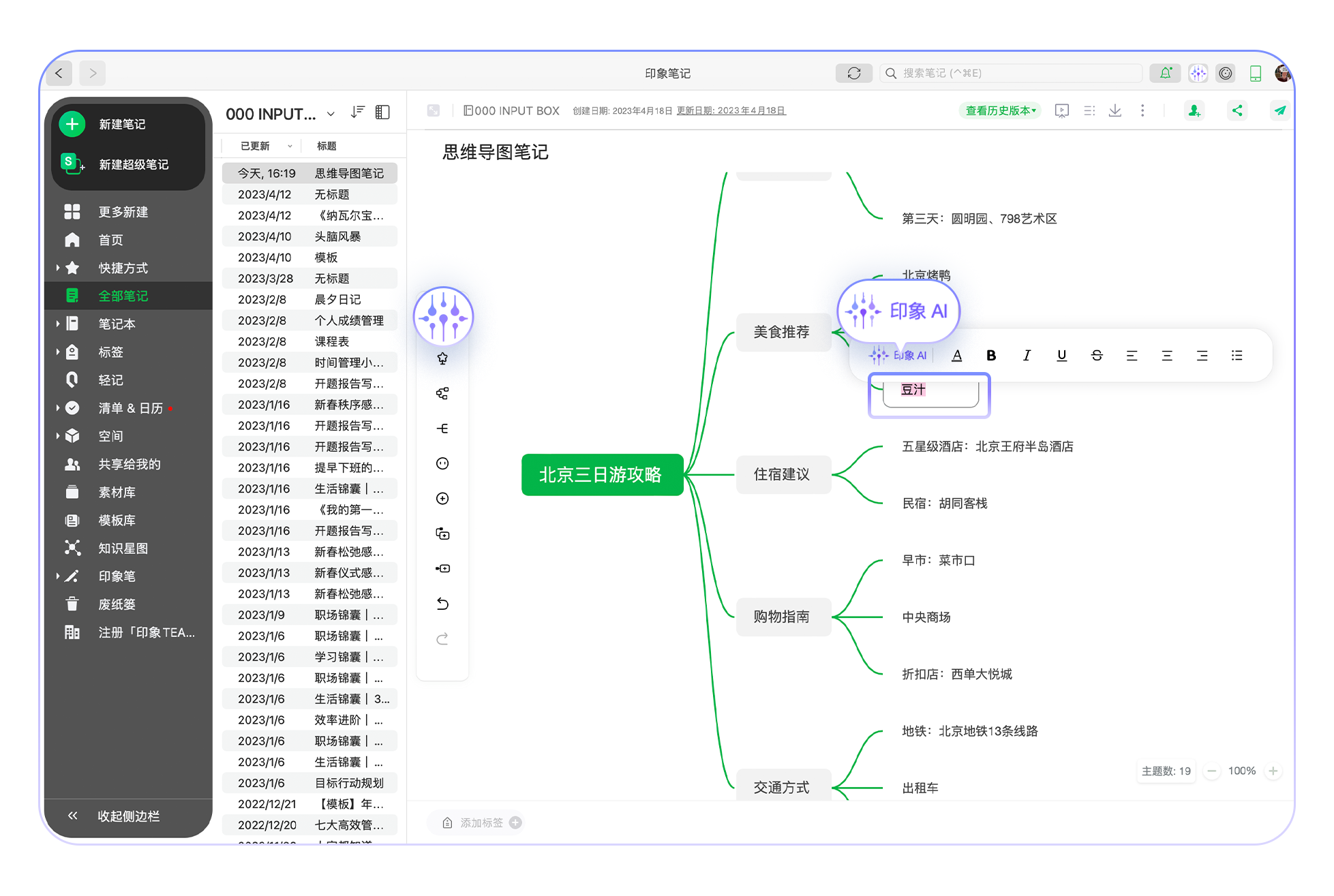Expand the 笔记本 sidebar section
Image resolution: width=1334 pixels, height=896 pixels.
coord(58,324)
